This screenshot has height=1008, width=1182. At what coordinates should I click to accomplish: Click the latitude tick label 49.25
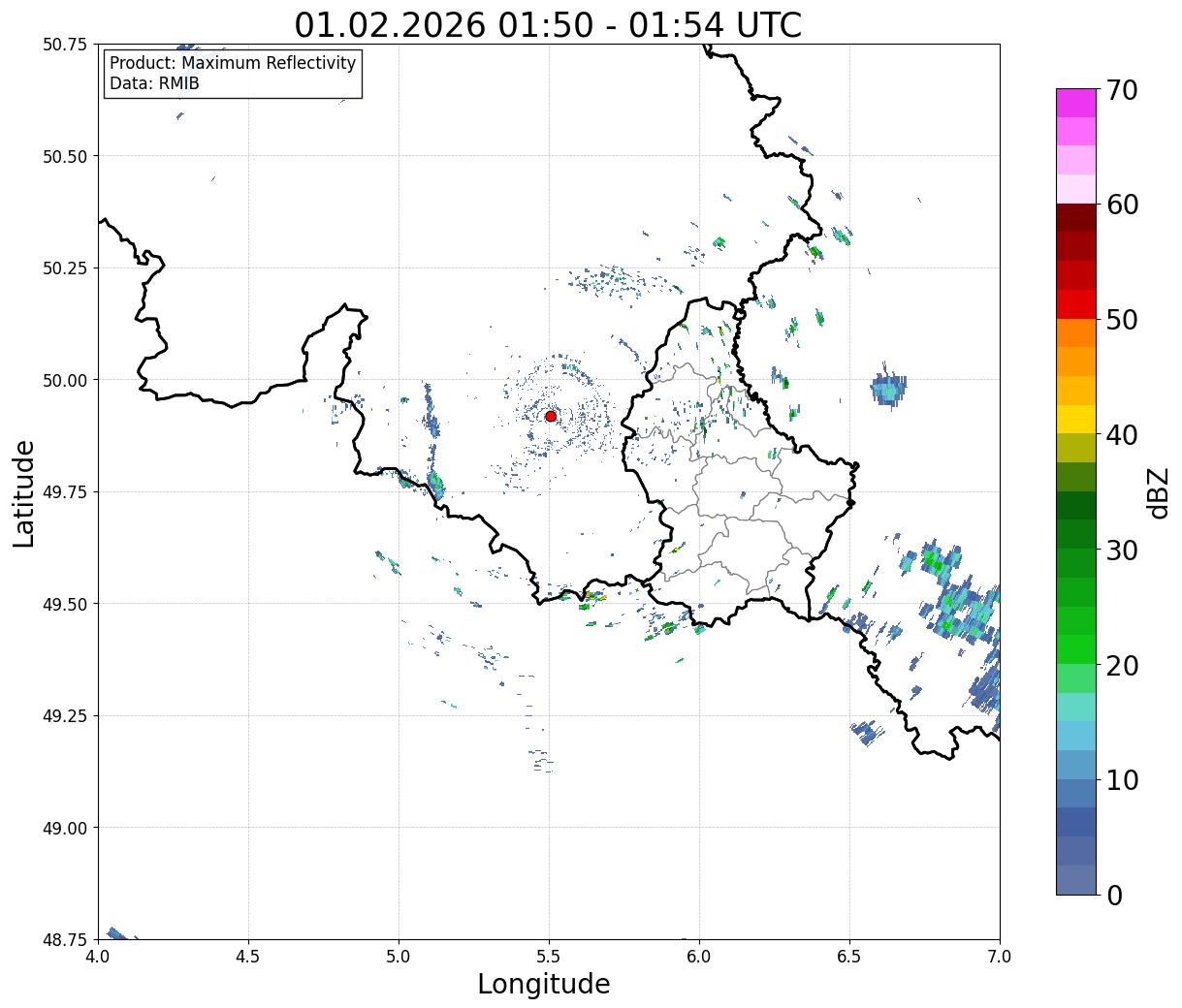[65, 716]
